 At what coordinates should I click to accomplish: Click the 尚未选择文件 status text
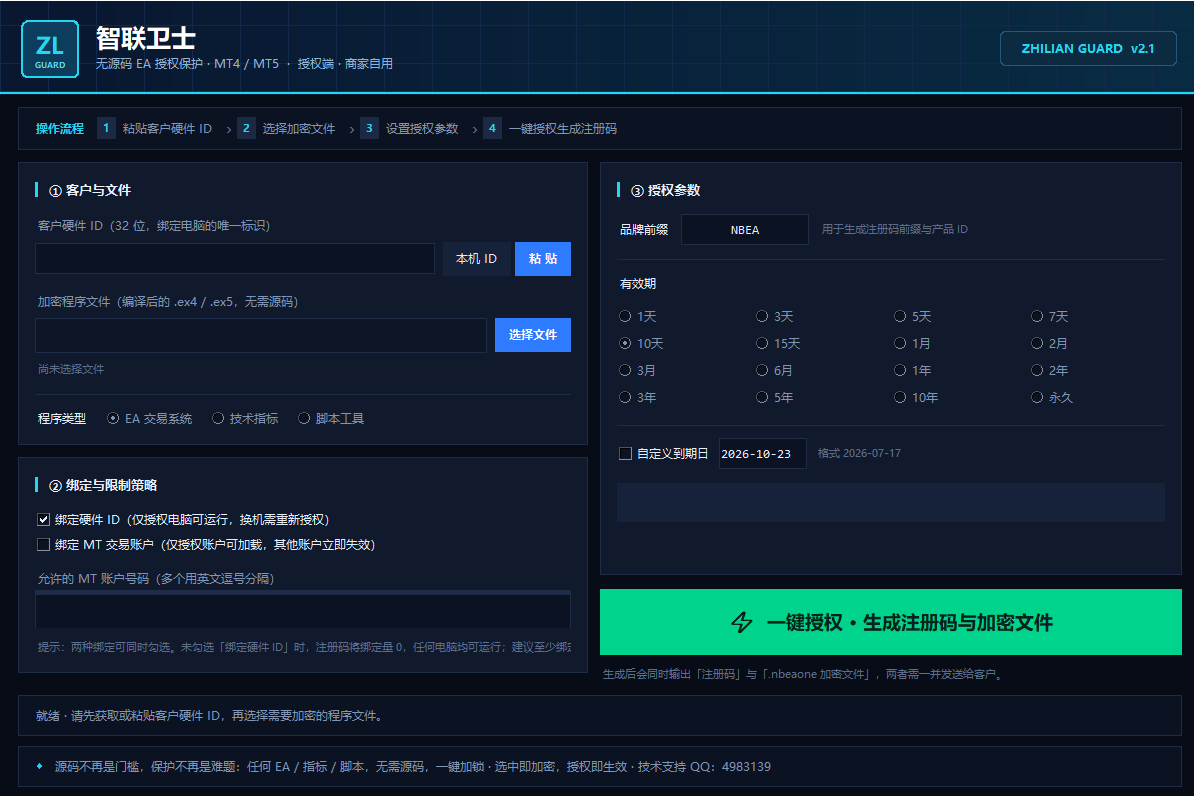(x=71, y=369)
